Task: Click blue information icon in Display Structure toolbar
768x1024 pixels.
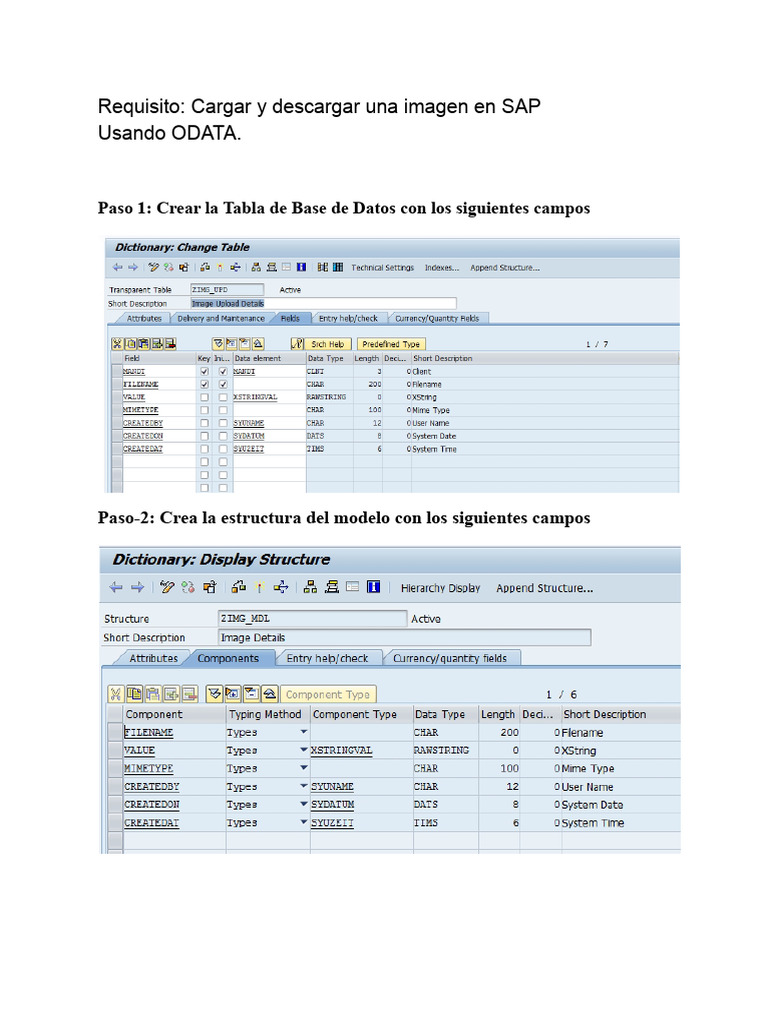Action: (374, 587)
